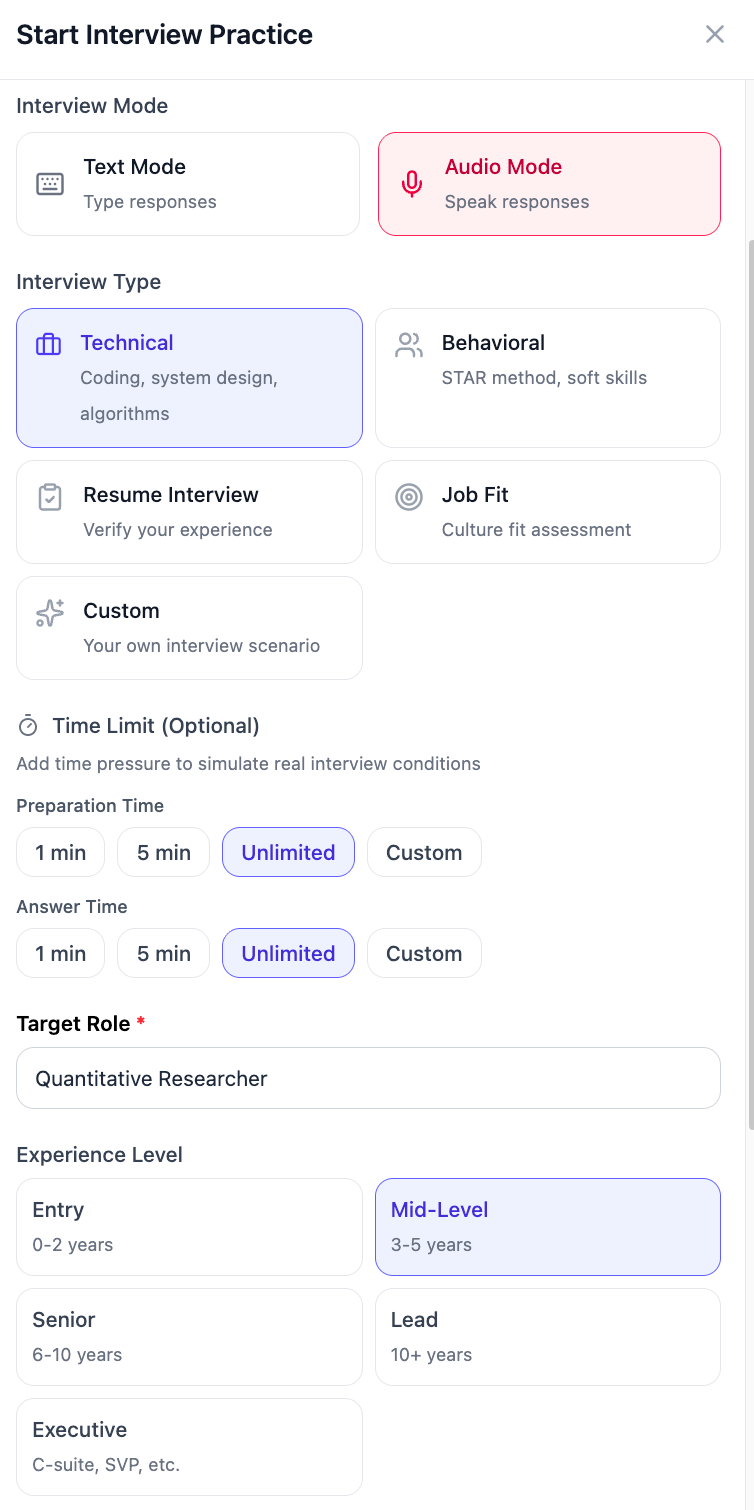Click the 'Time Limit (Optional)' label
The image size is (754, 1510).
coord(156,726)
